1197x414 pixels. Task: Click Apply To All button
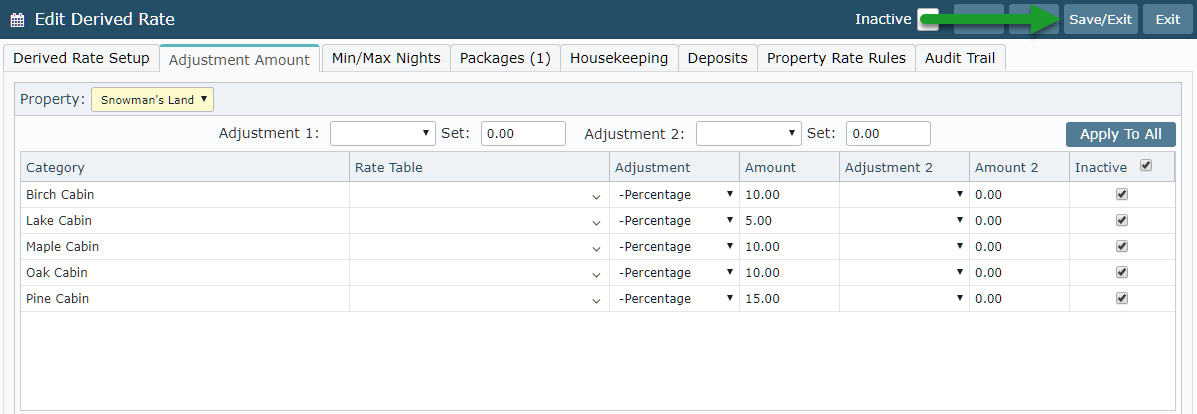pyautogui.click(x=1121, y=134)
